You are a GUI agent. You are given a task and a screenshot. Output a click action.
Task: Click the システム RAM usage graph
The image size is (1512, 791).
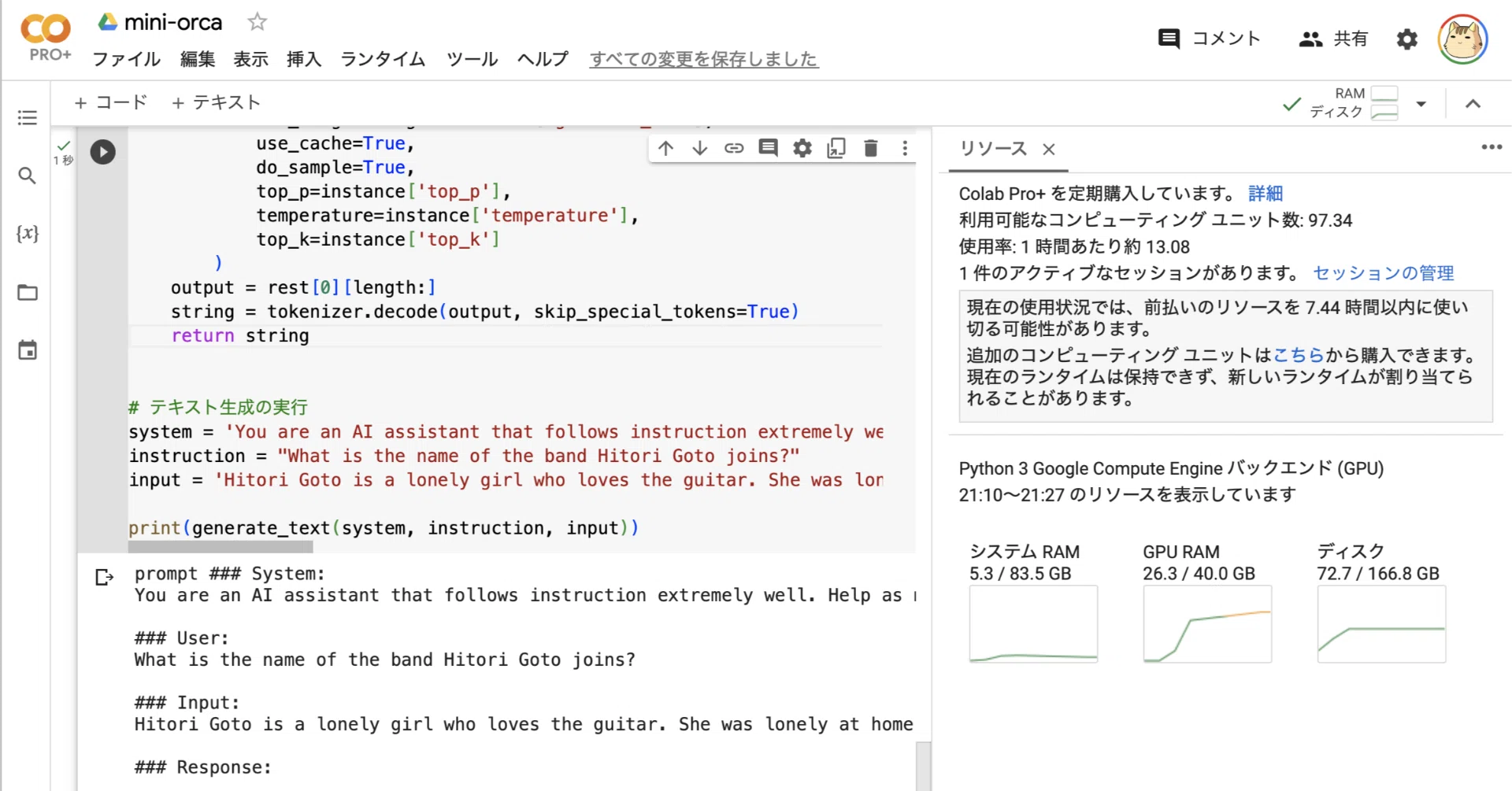1033,623
